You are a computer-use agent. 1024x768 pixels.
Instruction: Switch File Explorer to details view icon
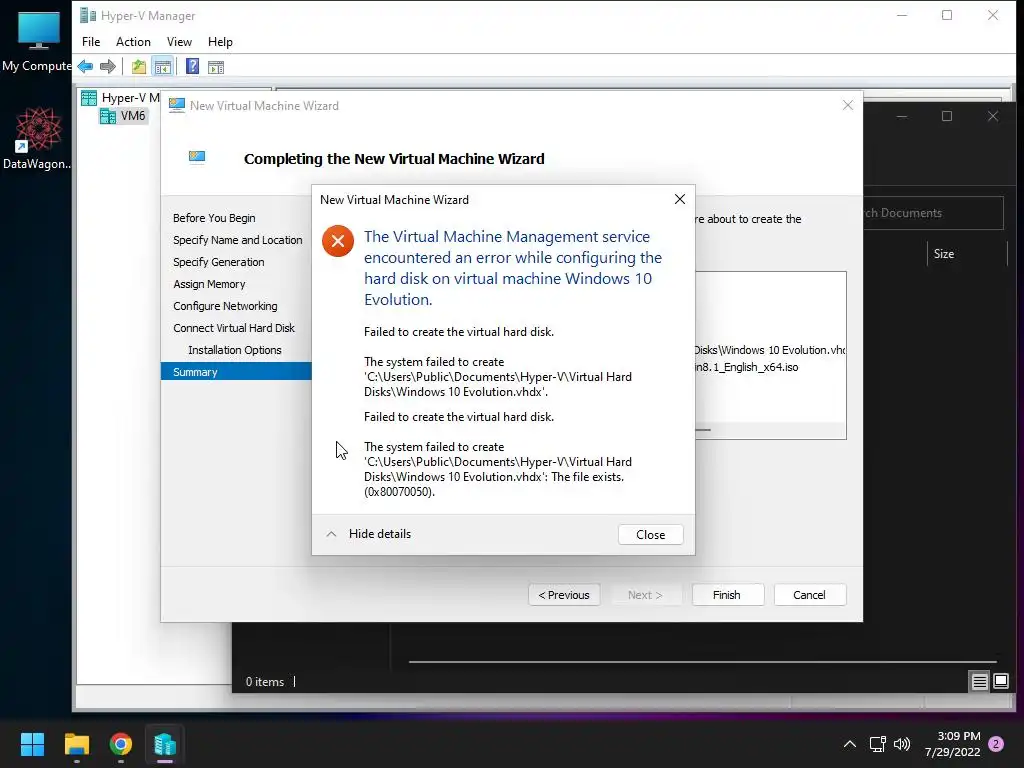pyautogui.click(x=979, y=682)
